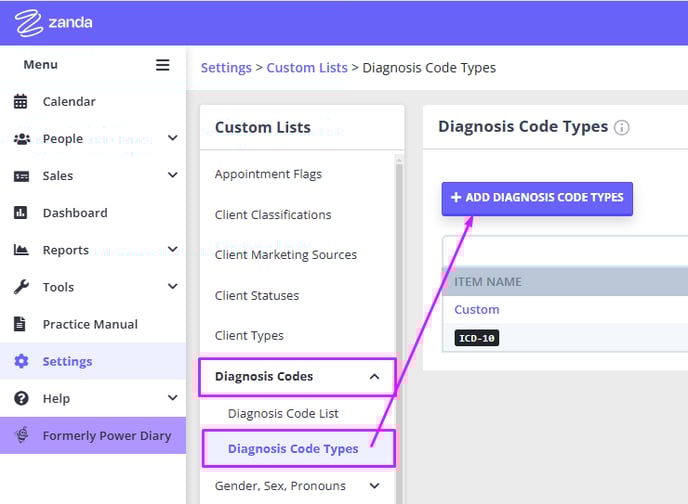
Task: Expand the Gender, Sex, Pronouns chevron
Action: [x=374, y=486]
